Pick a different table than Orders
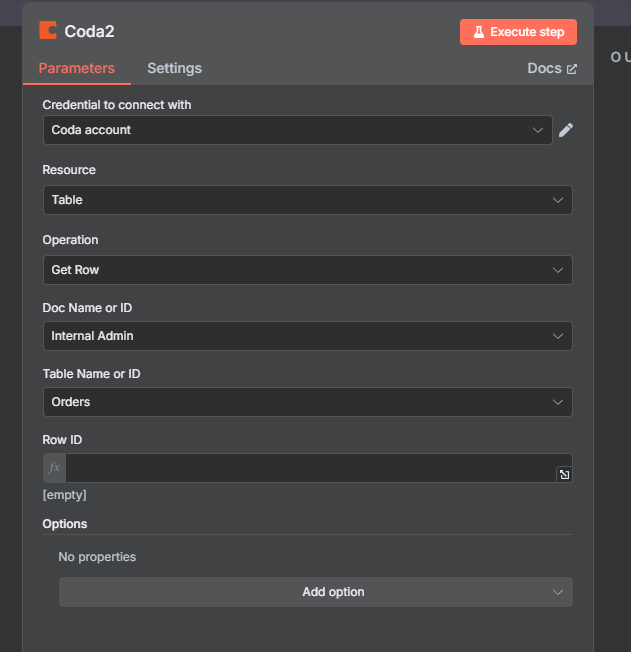 (308, 402)
